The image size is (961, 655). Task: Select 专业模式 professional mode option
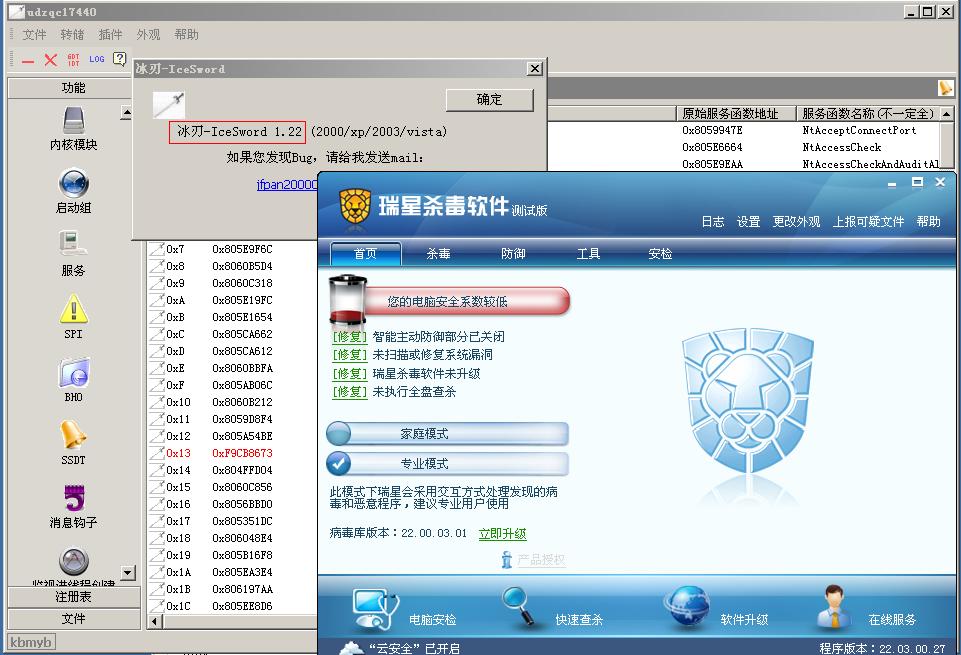pyautogui.click(x=447, y=464)
